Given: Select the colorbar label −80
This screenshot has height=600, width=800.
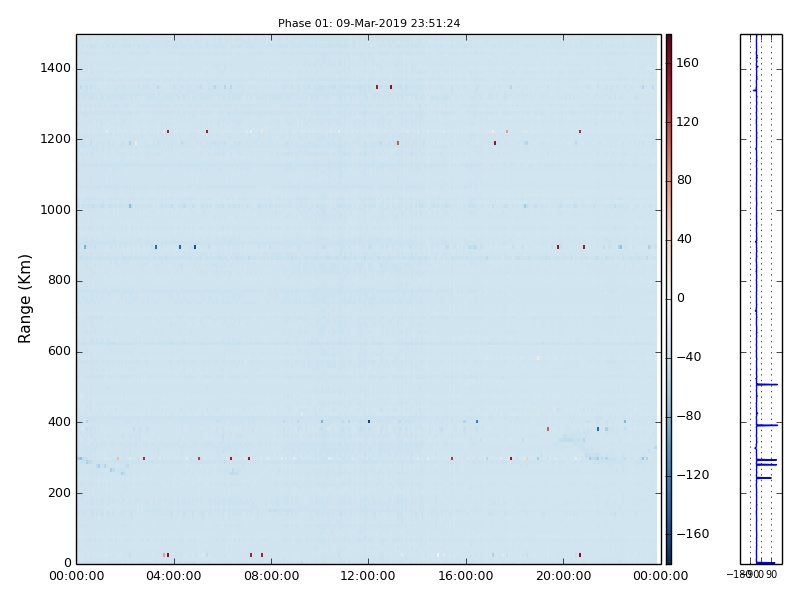Looking at the screenshot, I should [x=689, y=416].
